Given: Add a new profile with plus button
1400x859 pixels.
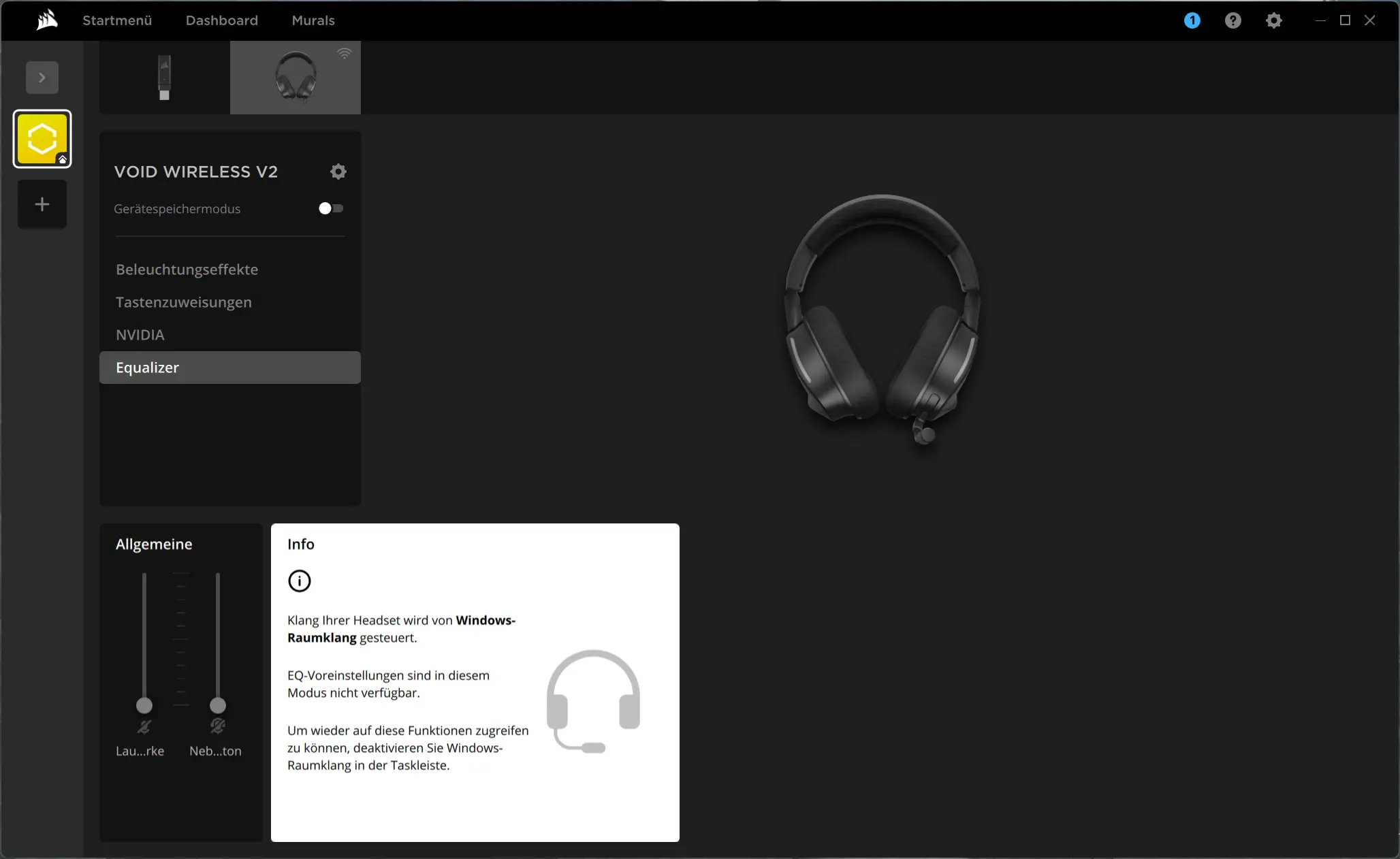Looking at the screenshot, I should [x=42, y=204].
